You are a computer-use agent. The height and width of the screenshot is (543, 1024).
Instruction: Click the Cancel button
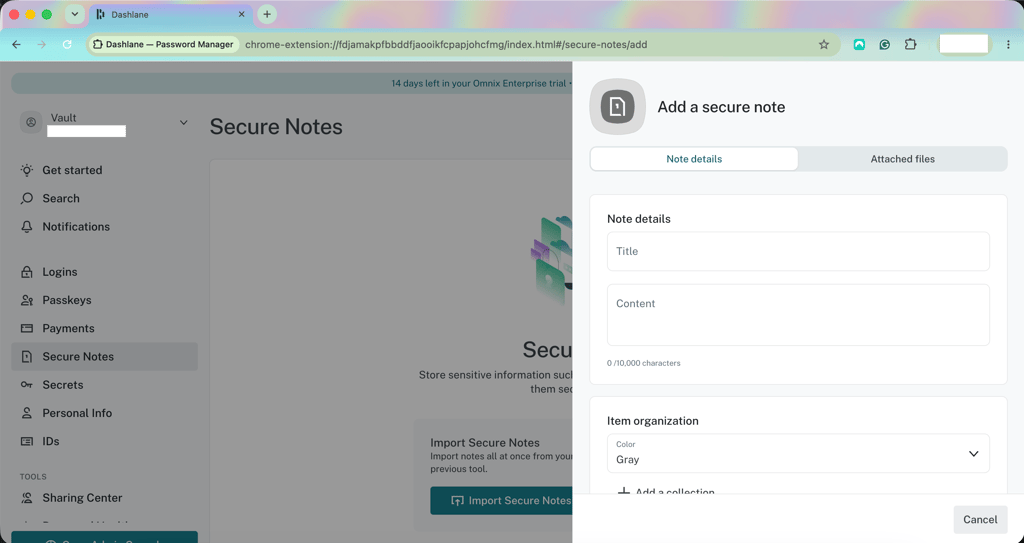coord(980,519)
